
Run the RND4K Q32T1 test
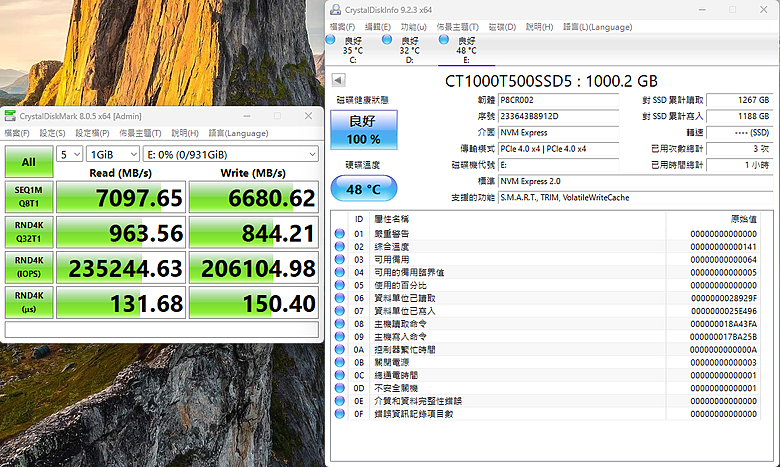click(29, 232)
